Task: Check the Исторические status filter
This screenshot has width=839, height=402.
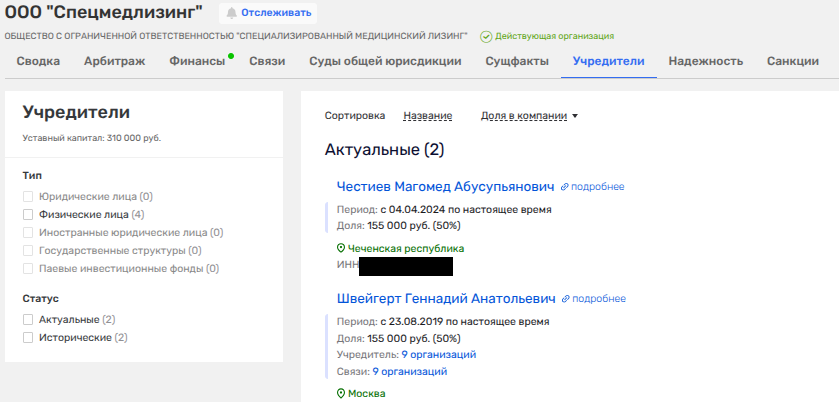Action: click(29, 338)
